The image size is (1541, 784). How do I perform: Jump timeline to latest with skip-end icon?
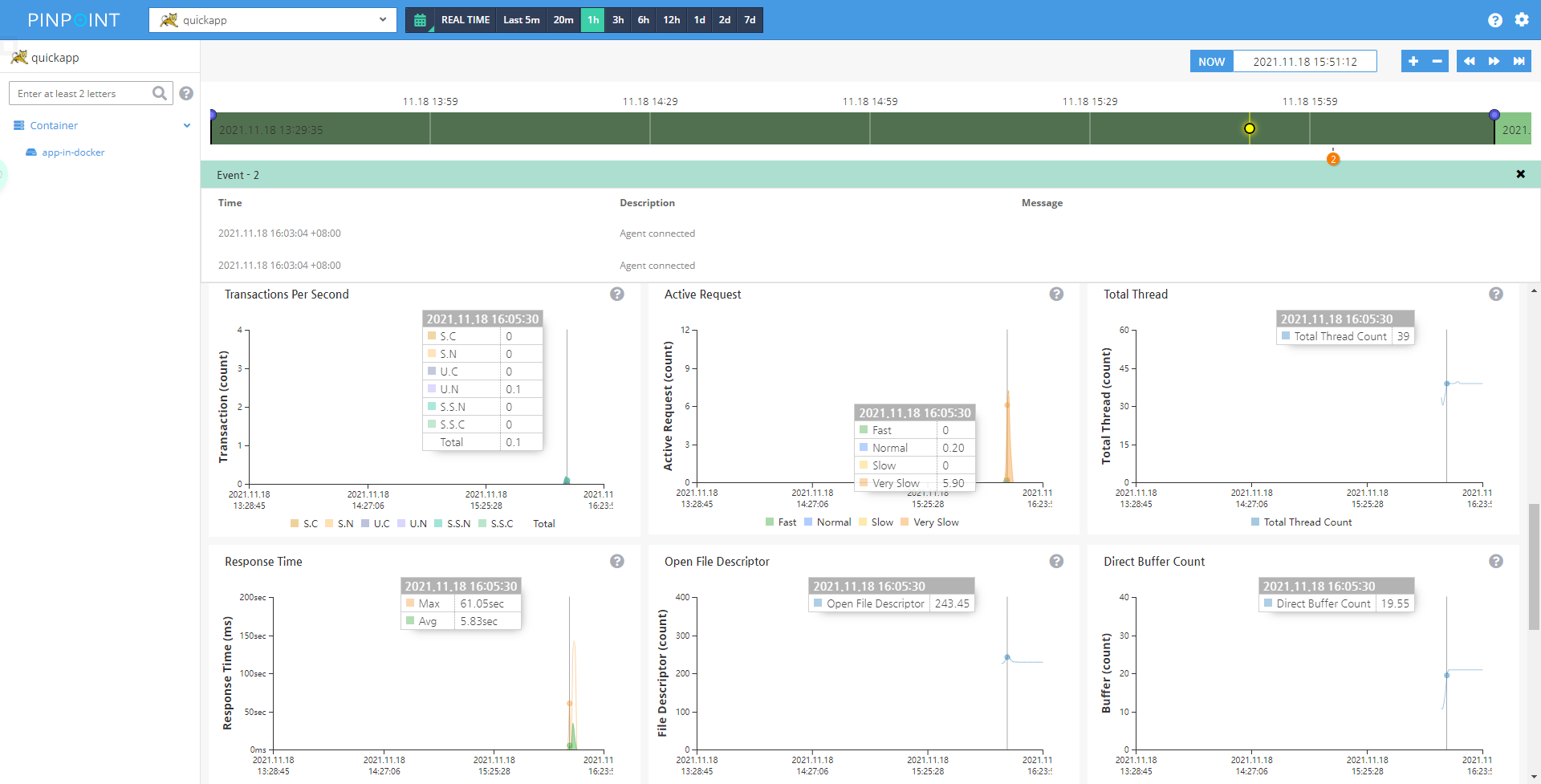(x=1519, y=62)
